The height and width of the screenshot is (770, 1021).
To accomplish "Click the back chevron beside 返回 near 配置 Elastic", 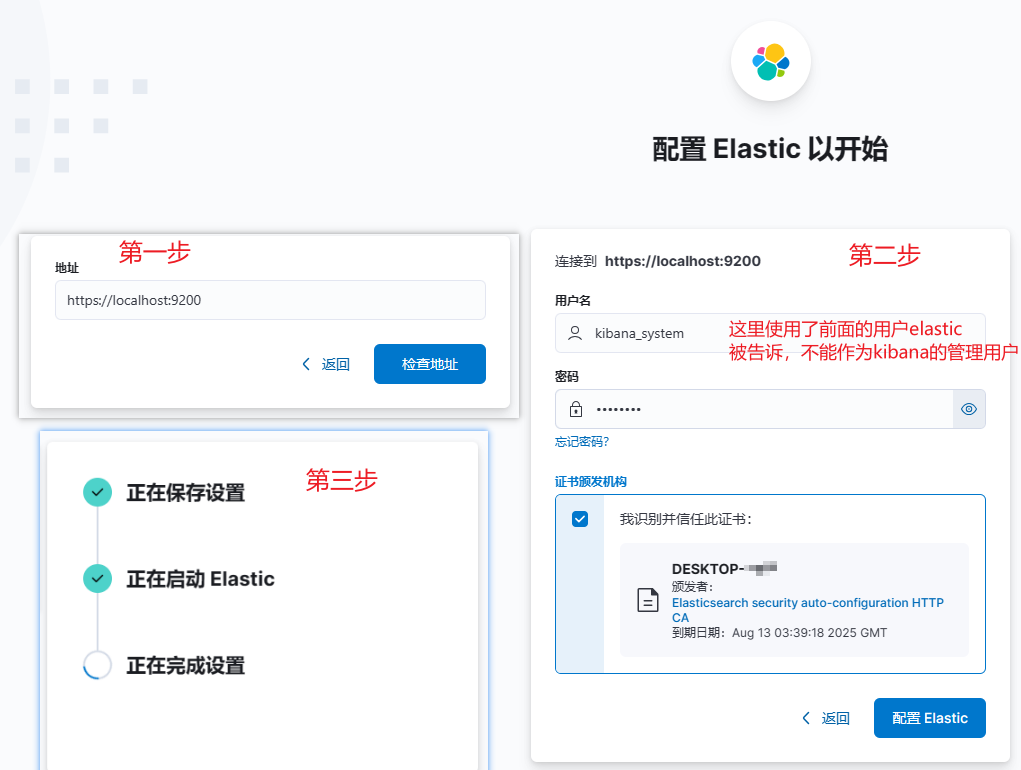I will (805, 718).
